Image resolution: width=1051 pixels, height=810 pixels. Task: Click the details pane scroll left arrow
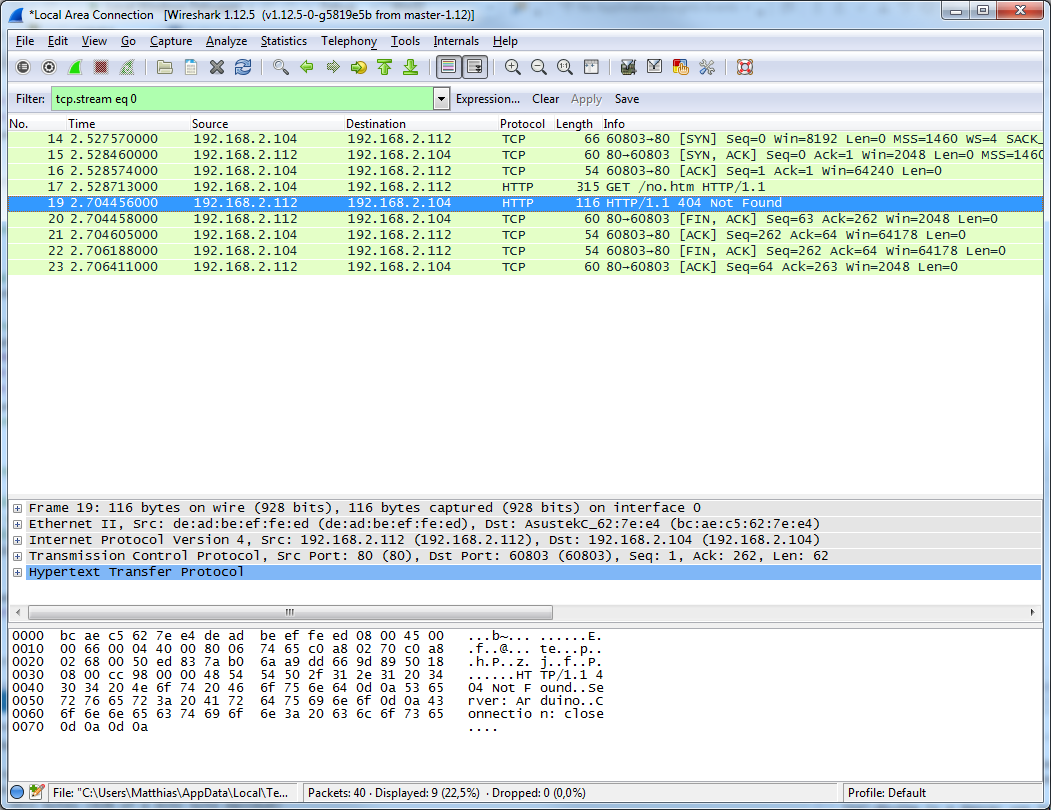point(18,612)
